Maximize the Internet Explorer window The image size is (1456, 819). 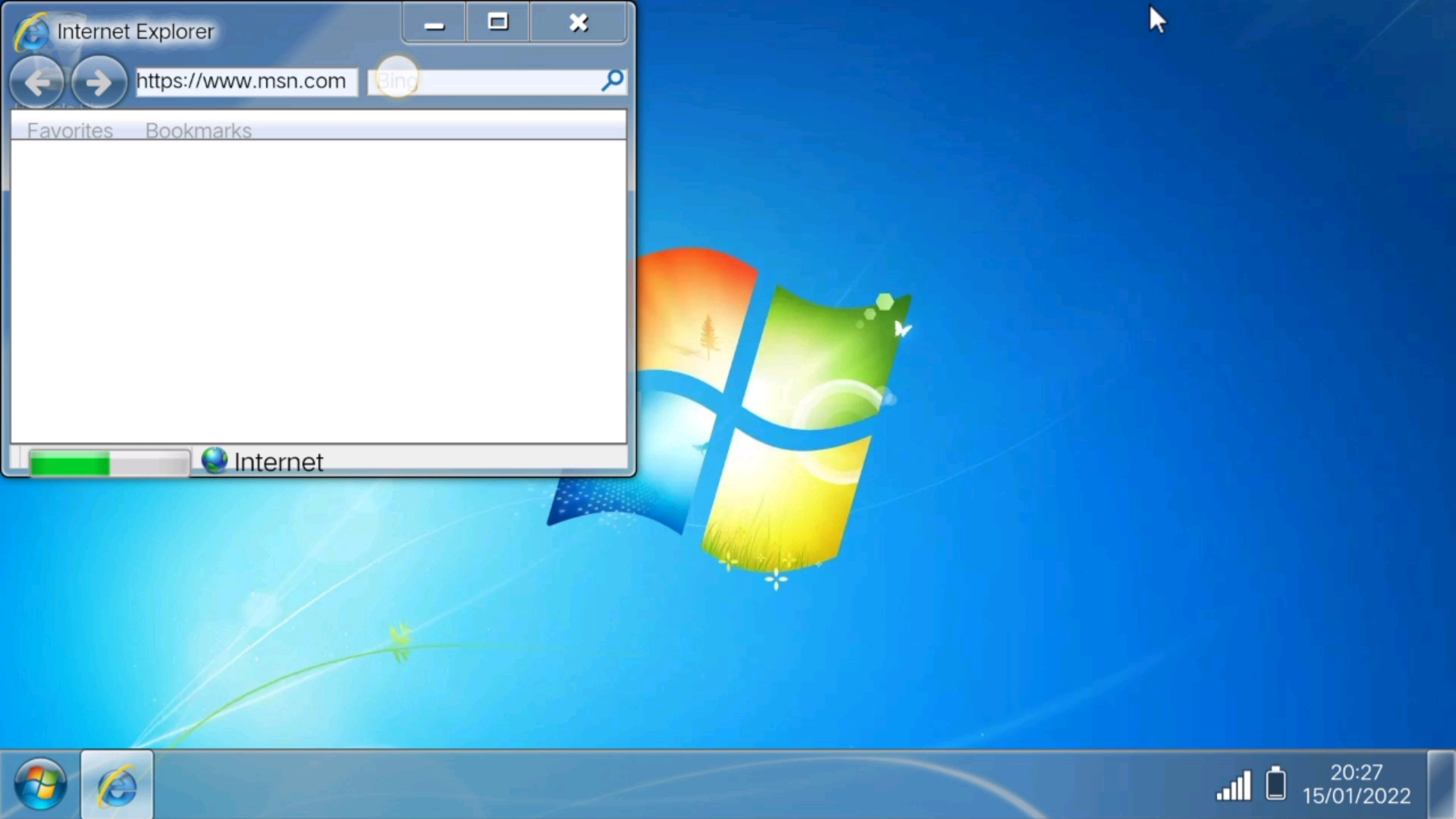pyautogui.click(x=497, y=23)
